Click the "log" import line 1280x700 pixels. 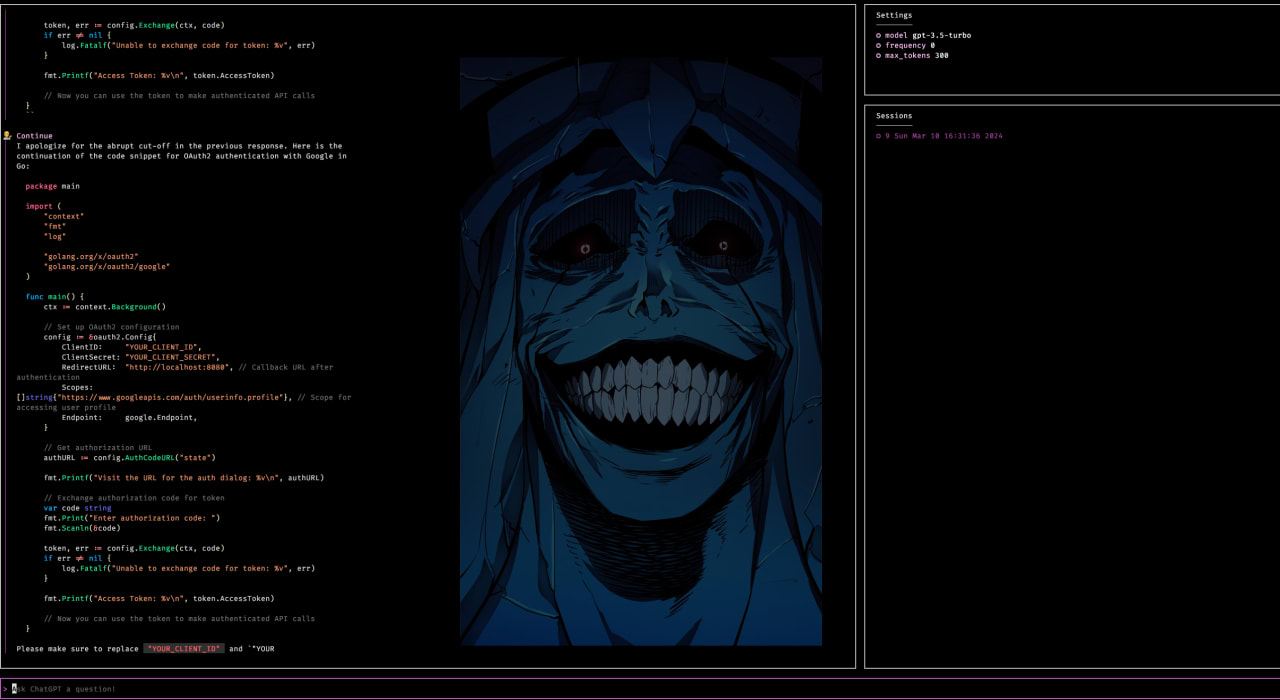coord(54,236)
